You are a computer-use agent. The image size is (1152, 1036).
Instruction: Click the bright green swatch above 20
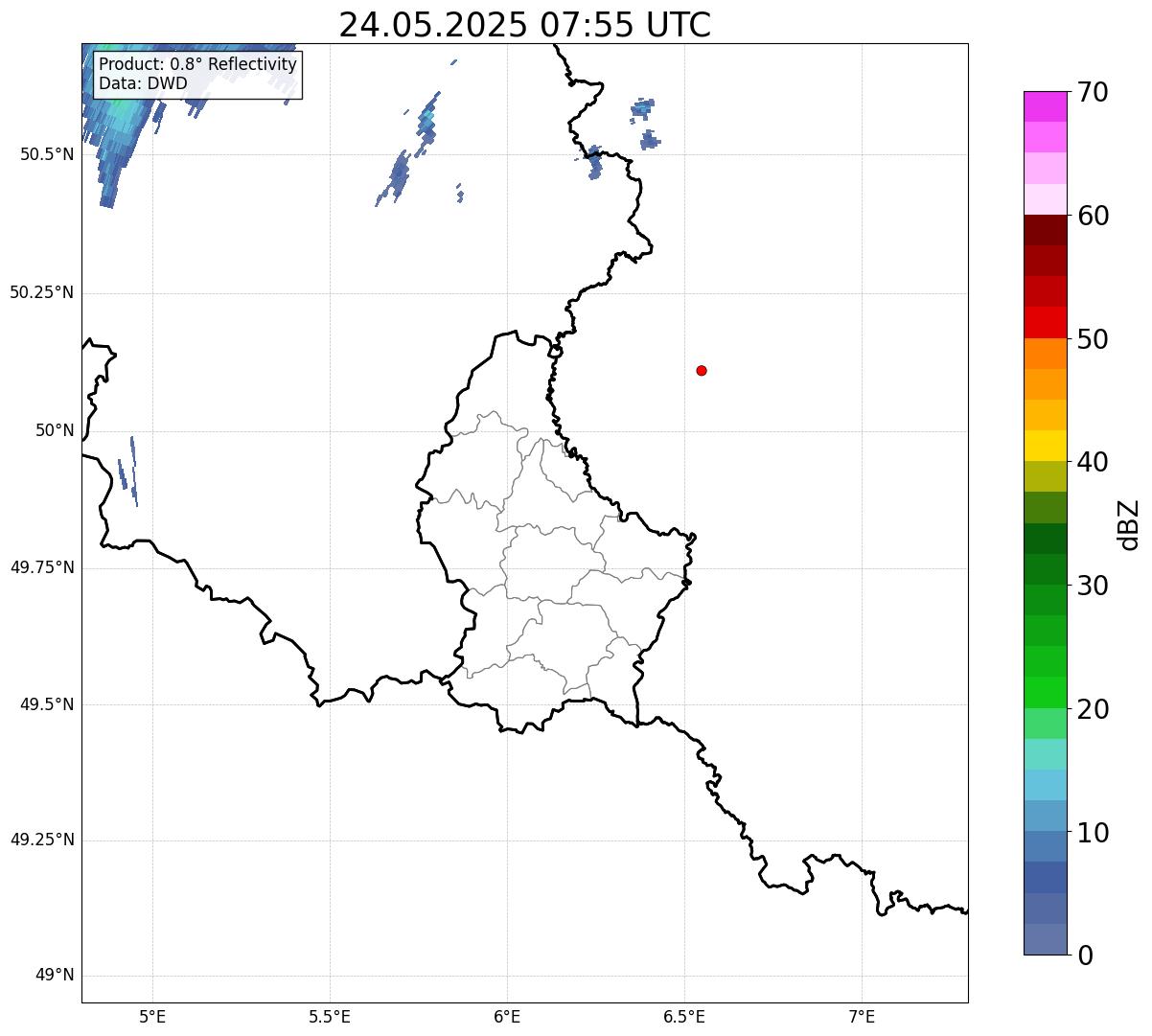pos(1045,692)
